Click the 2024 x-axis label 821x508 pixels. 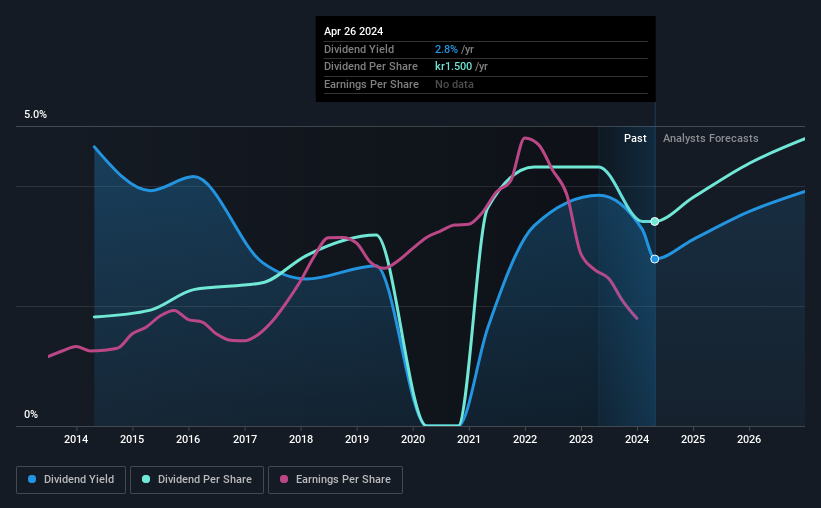(x=637, y=439)
